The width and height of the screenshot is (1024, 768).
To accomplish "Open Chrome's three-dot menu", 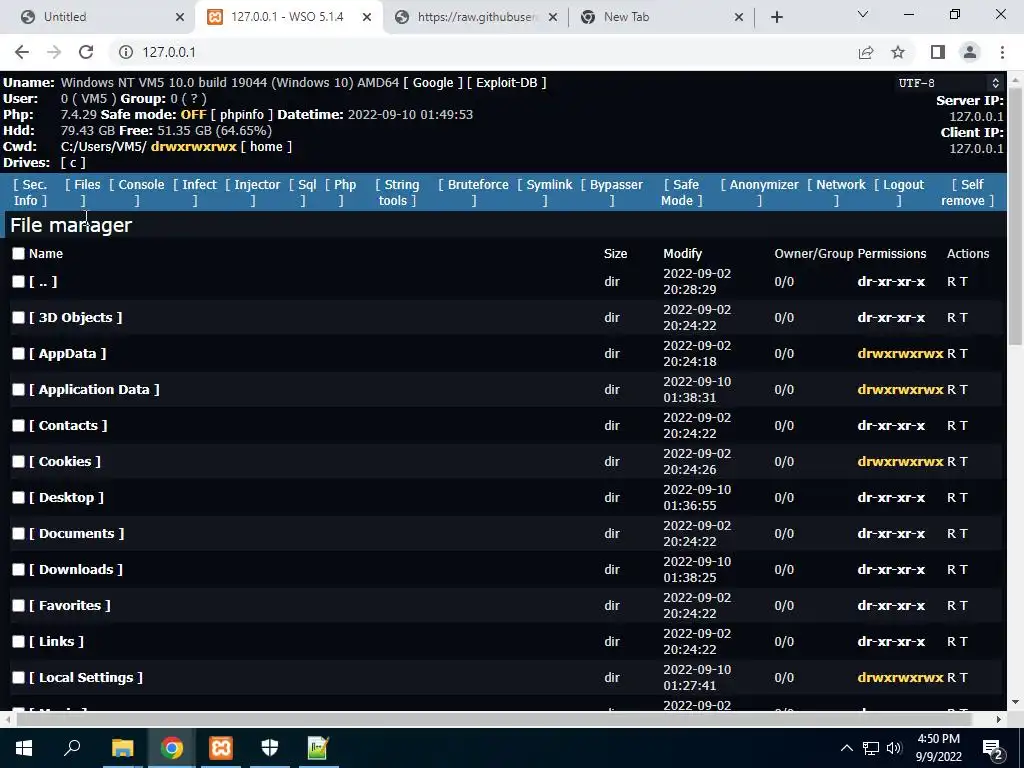I will click(x=1002, y=52).
